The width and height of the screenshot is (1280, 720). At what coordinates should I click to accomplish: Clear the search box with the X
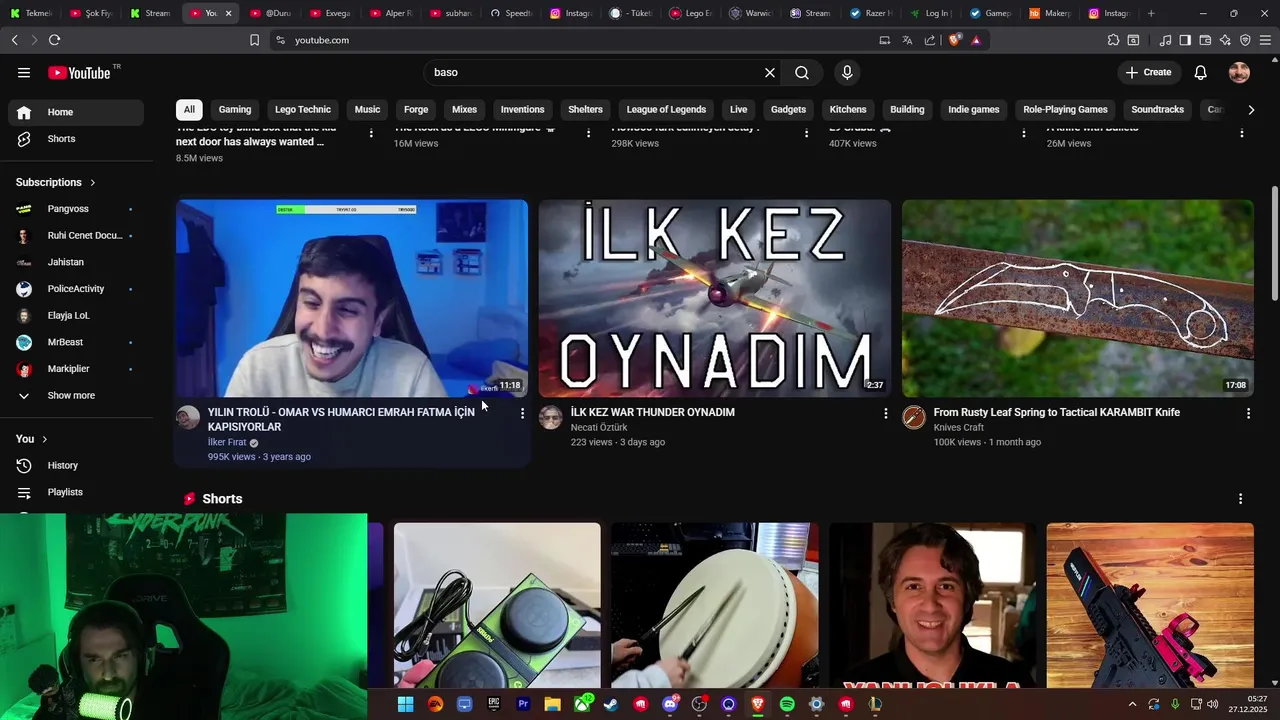click(770, 72)
